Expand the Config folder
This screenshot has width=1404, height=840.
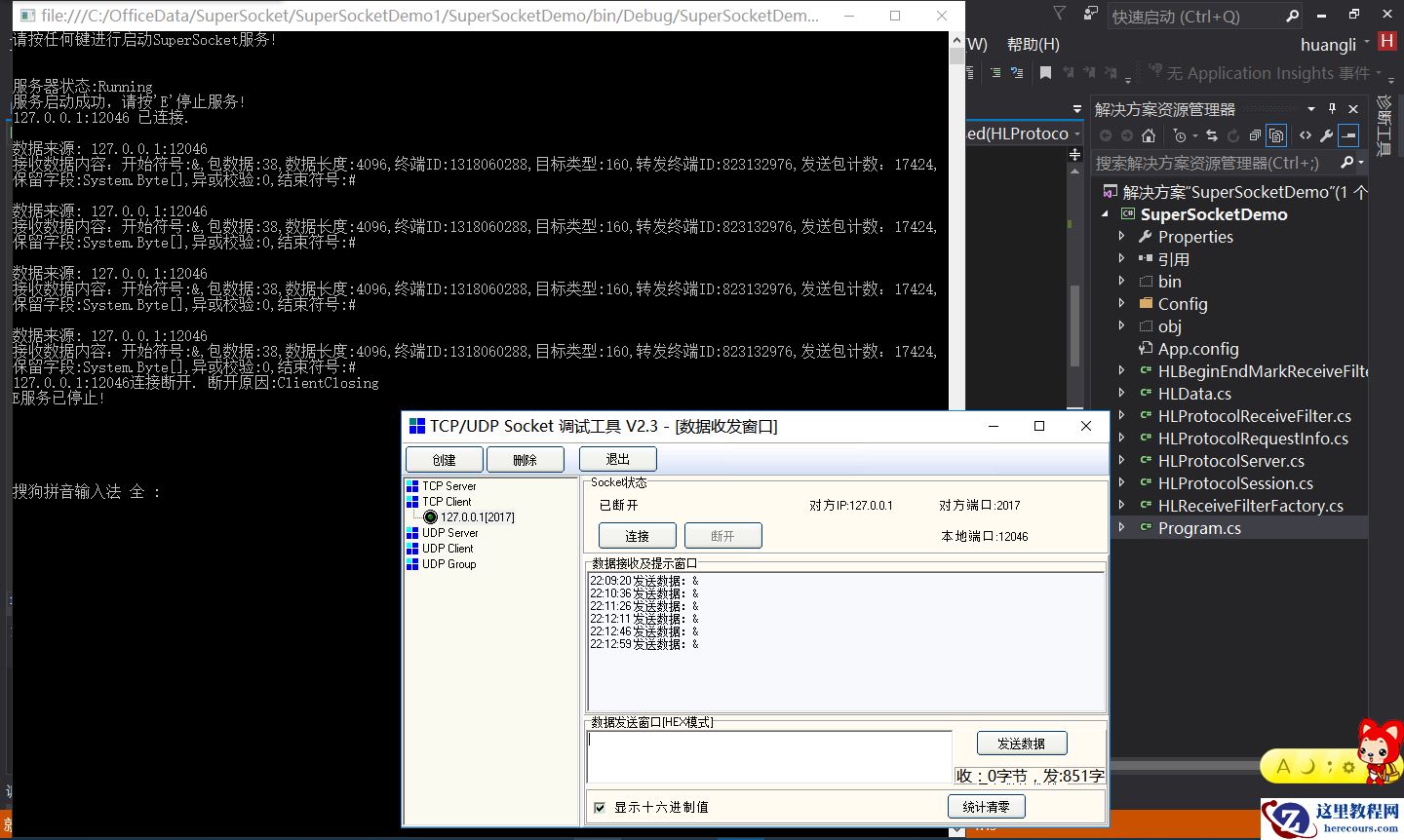tap(1121, 304)
